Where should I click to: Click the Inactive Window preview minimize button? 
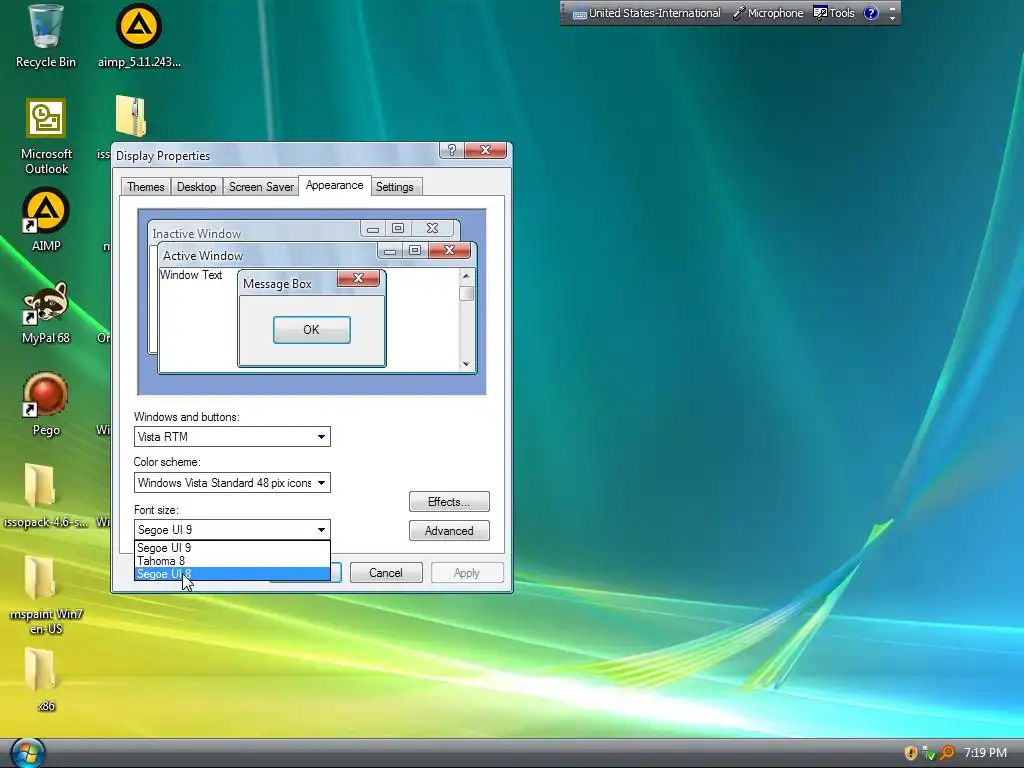point(373,229)
